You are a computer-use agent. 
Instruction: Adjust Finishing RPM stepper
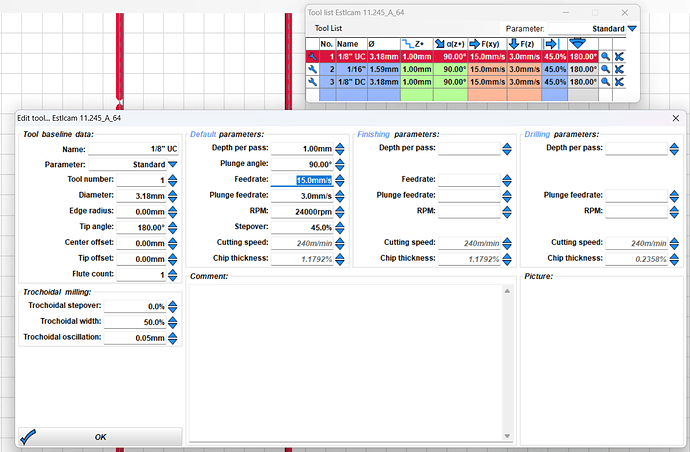point(507,212)
